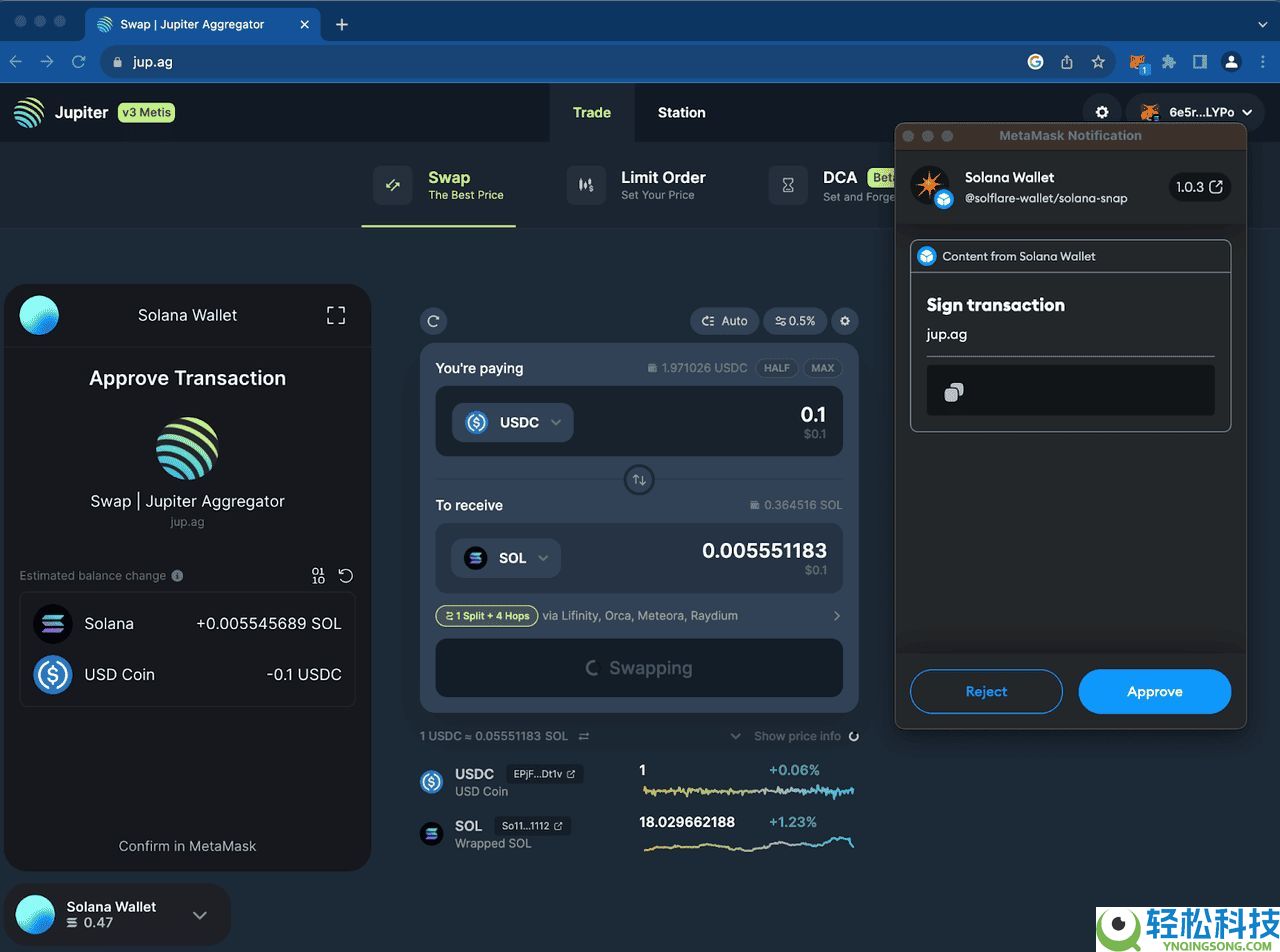The width and height of the screenshot is (1280, 952).
Task: Open Chrome tab search chevron
Action: pos(1263,24)
